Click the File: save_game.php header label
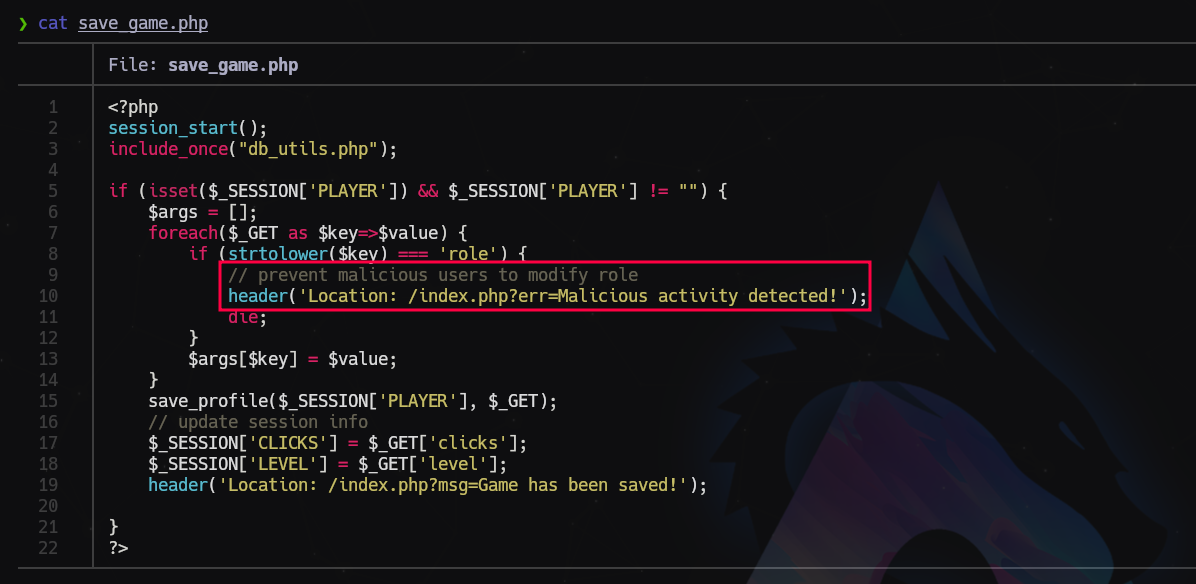Screen dimensions: 1196x584 click(x=203, y=66)
